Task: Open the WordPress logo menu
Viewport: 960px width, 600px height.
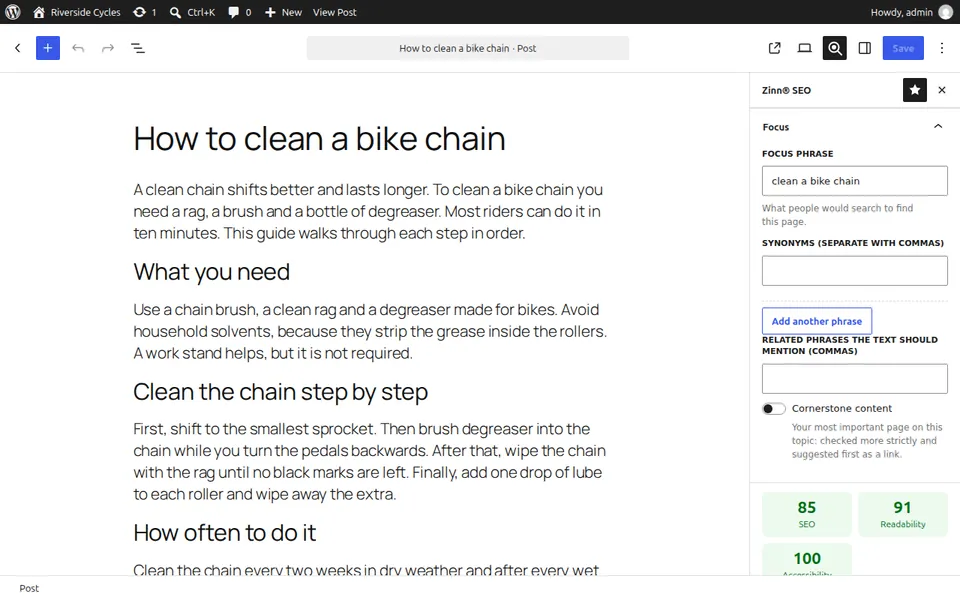Action: 13,12
